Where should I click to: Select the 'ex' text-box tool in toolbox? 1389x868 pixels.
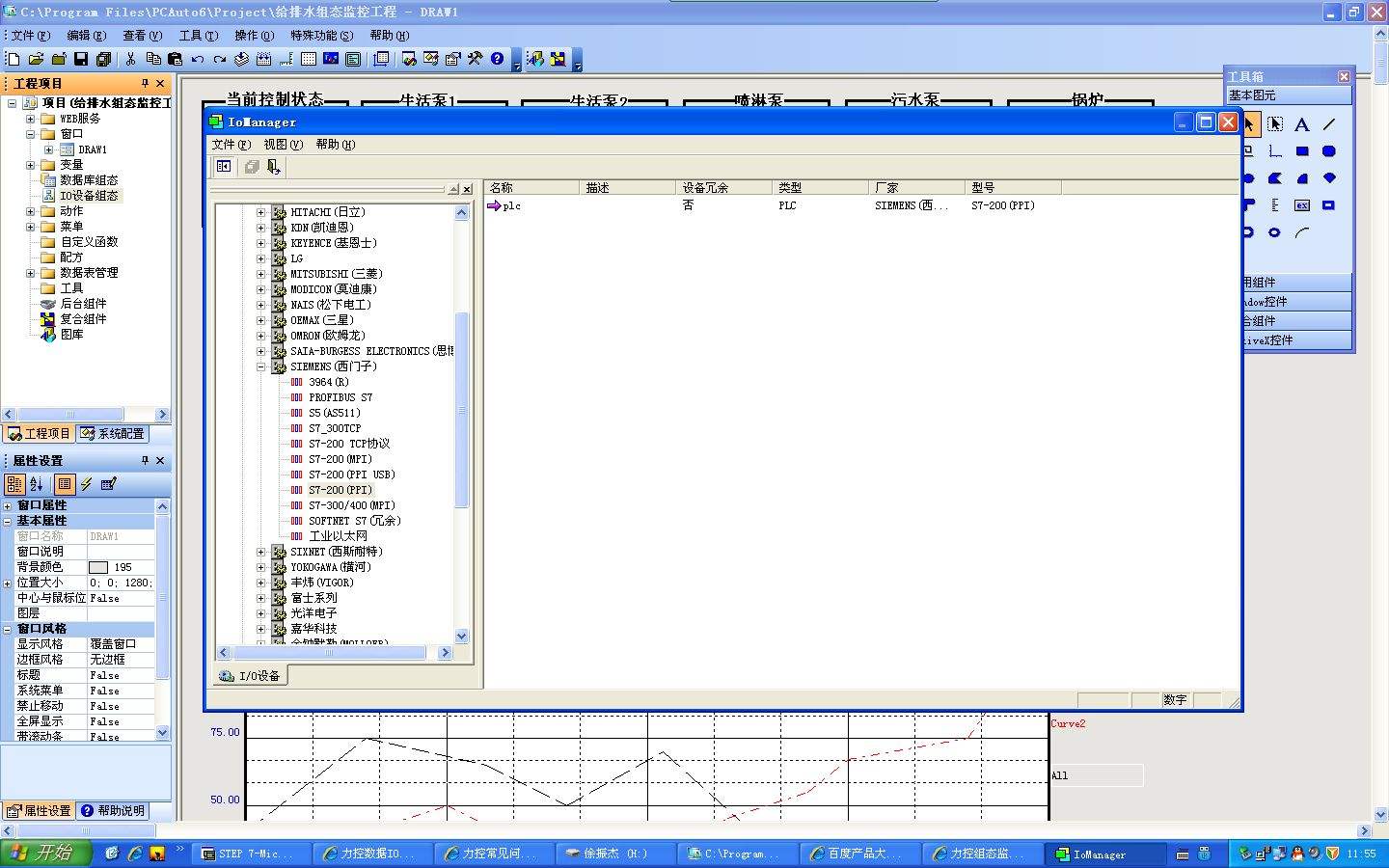1301,205
